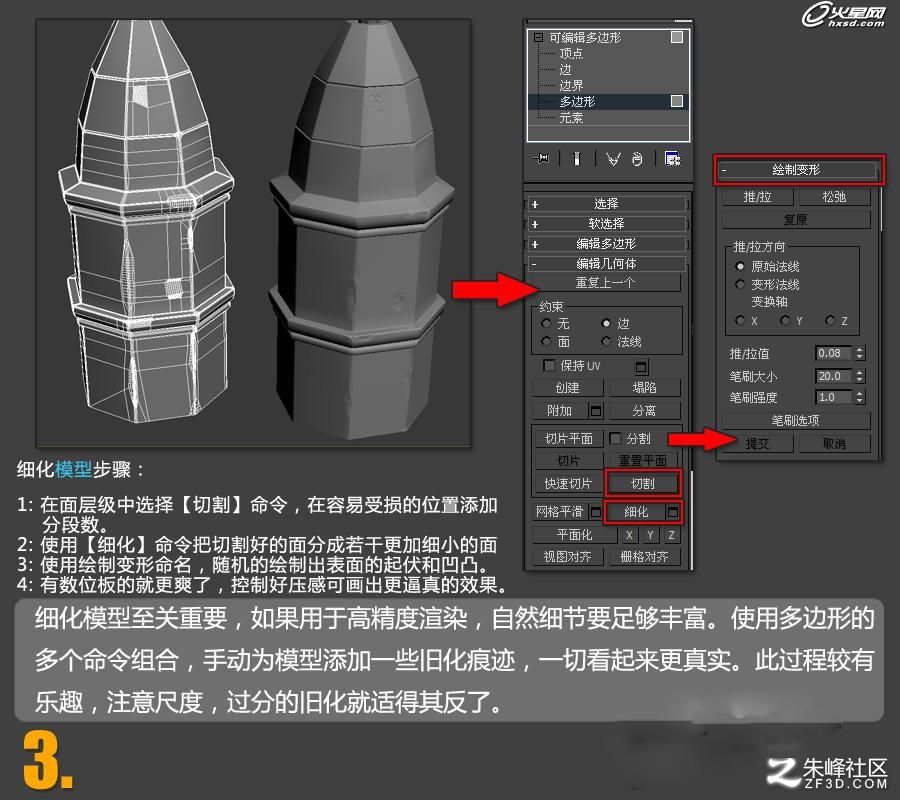Select 边 sub-object level in stack
Screen dimensions: 900x800
[x=566, y=69]
